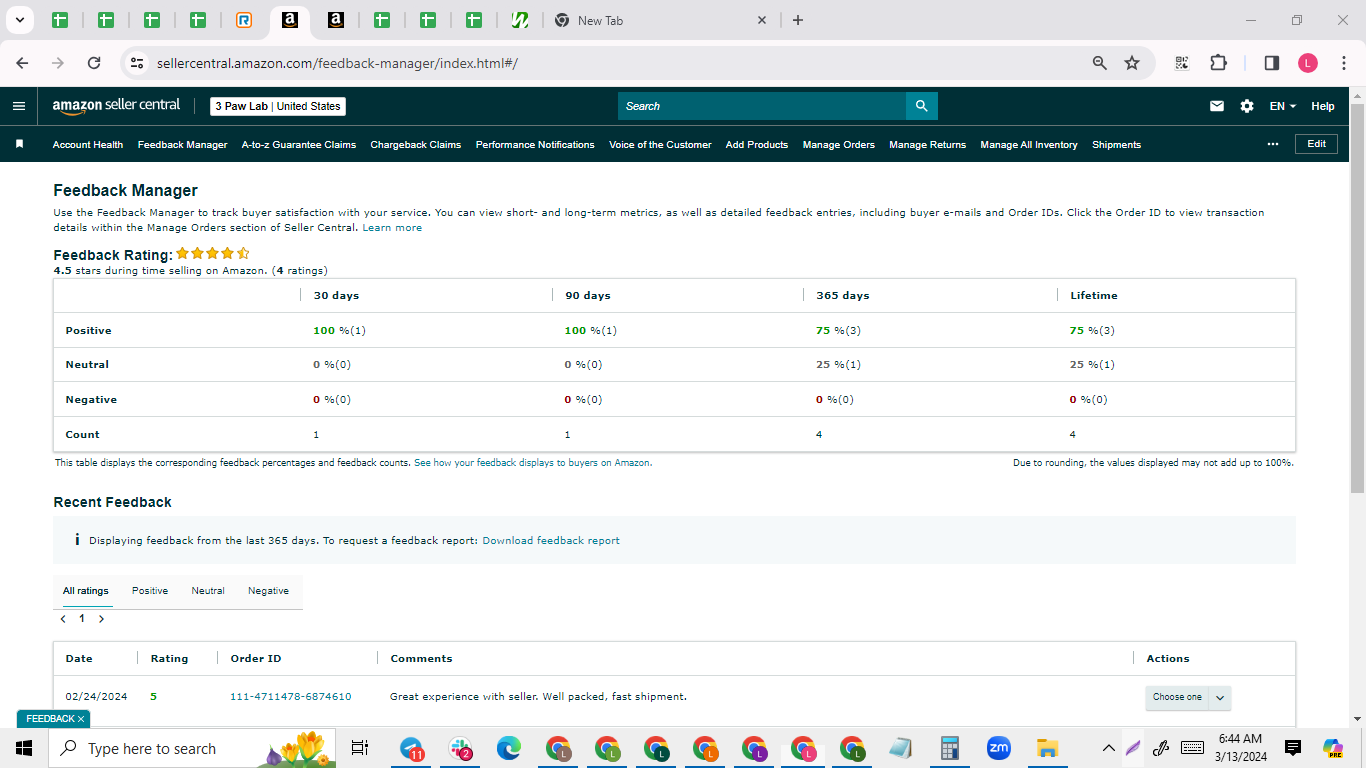The image size is (1366, 768).
Task: Open A-to-z Guarantee Claims
Action: click(299, 144)
